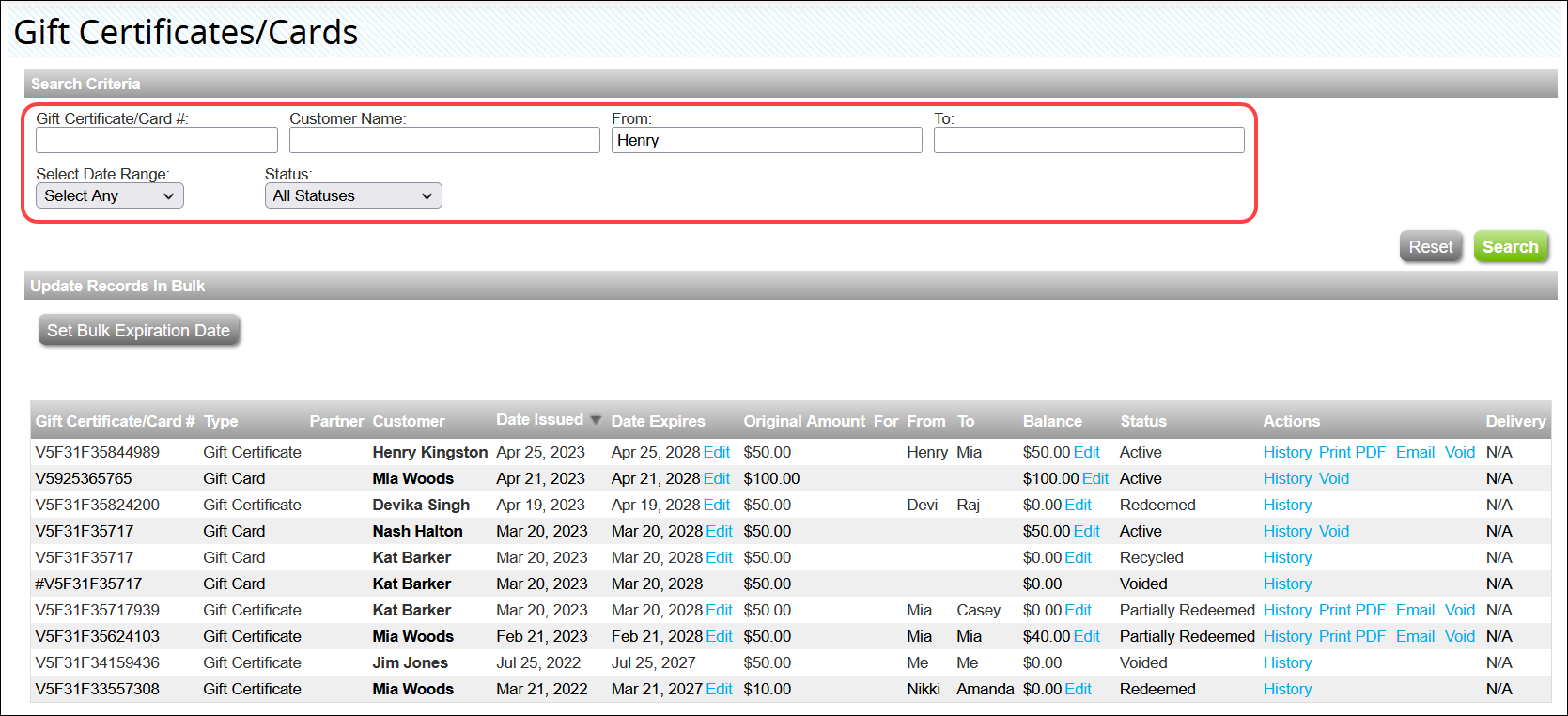The image size is (1568, 716).
Task: Expand the Status dropdown
Action: tap(353, 195)
